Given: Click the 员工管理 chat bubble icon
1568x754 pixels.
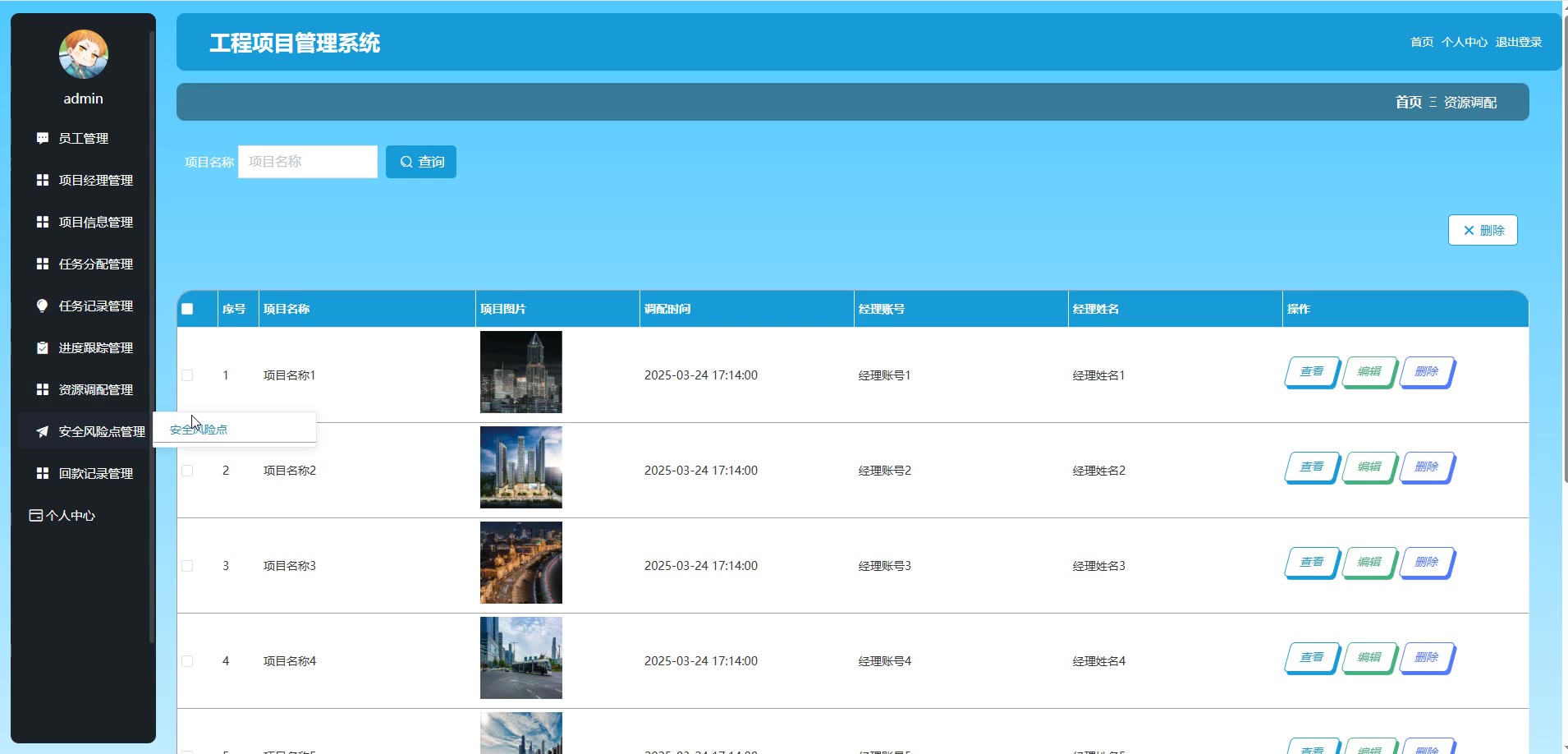Looking at the screenshot, I should coord(43,138).
